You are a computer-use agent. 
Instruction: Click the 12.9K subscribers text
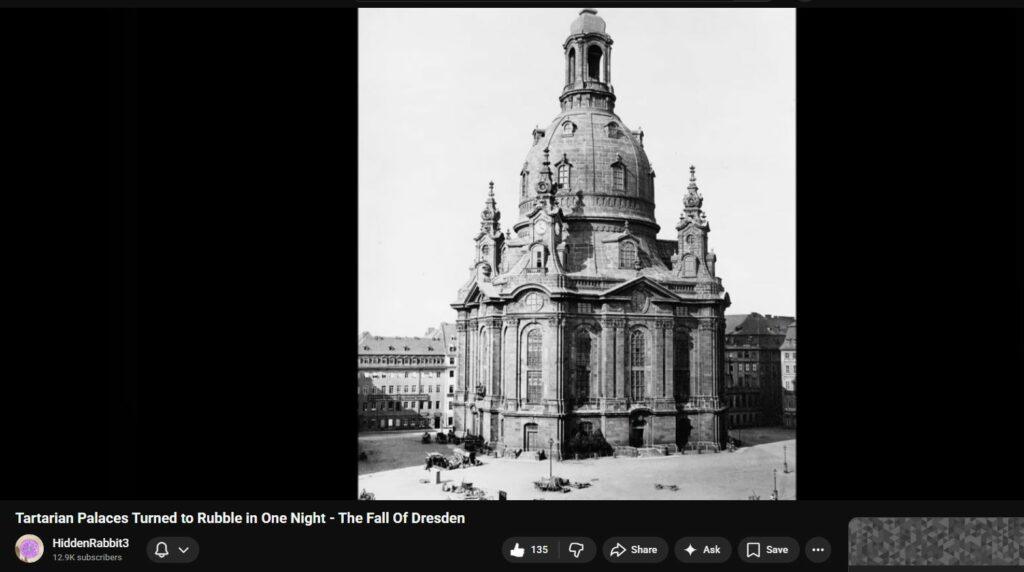(x=87, y=558)
